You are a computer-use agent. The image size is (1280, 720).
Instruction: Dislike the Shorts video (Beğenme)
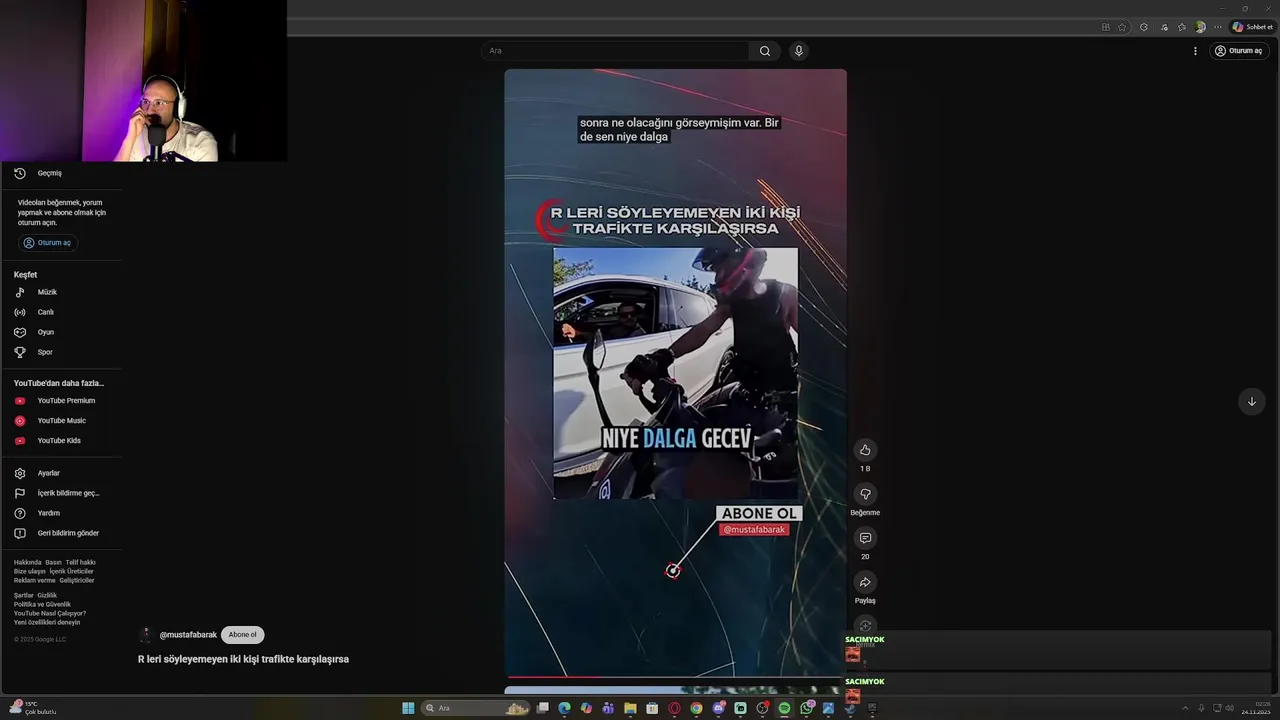click(x=865, y=494)
